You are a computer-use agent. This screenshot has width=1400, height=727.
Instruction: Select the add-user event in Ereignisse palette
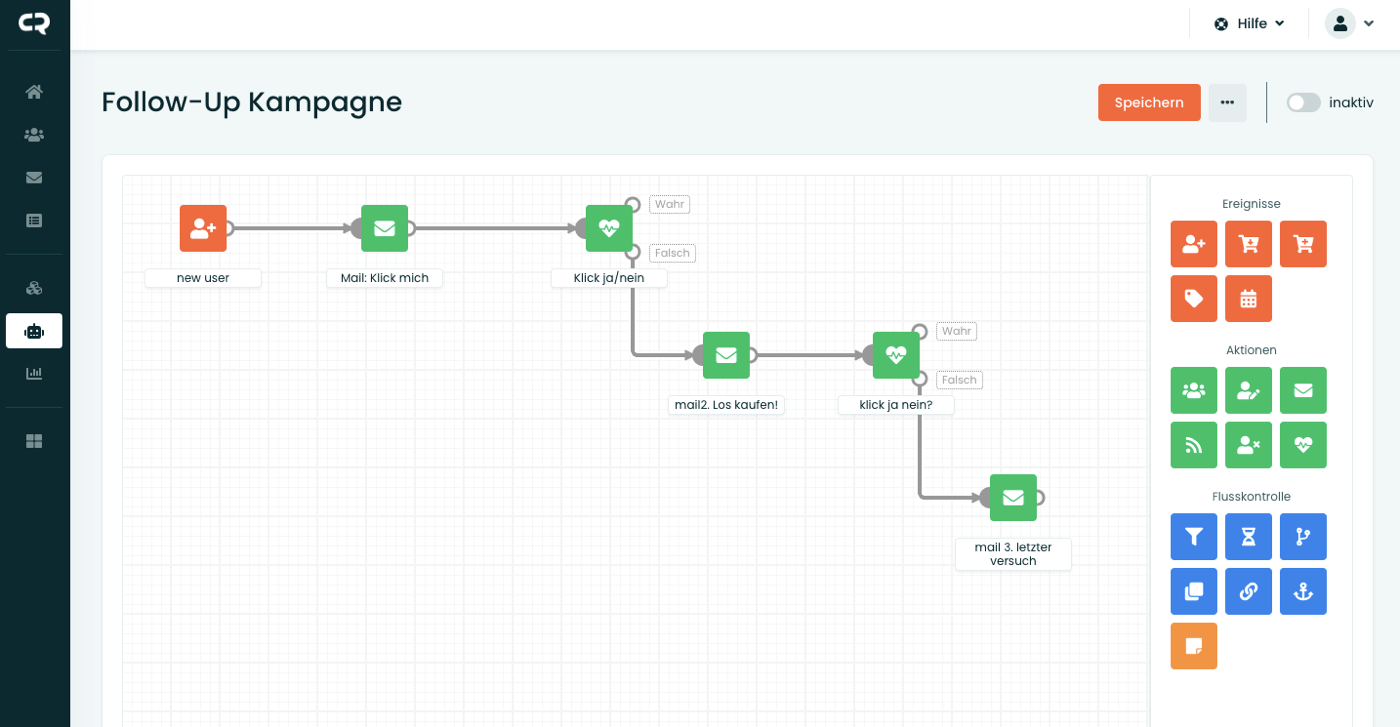click(1194, 244)
